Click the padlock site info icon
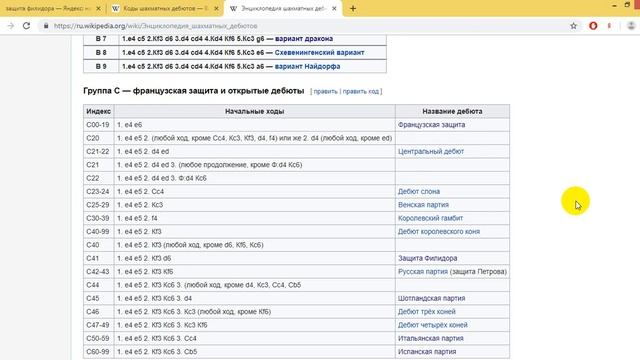640x360 pixels. click(x=46, y=26)
